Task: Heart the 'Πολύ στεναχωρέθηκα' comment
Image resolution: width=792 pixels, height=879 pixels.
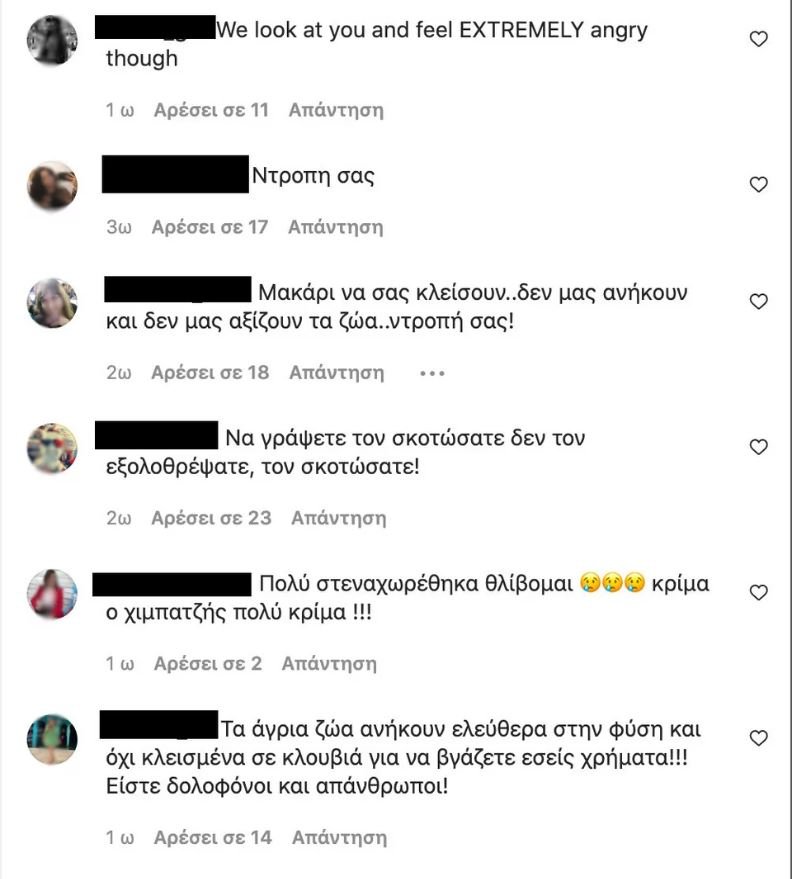Action: (x=758, y=593)
